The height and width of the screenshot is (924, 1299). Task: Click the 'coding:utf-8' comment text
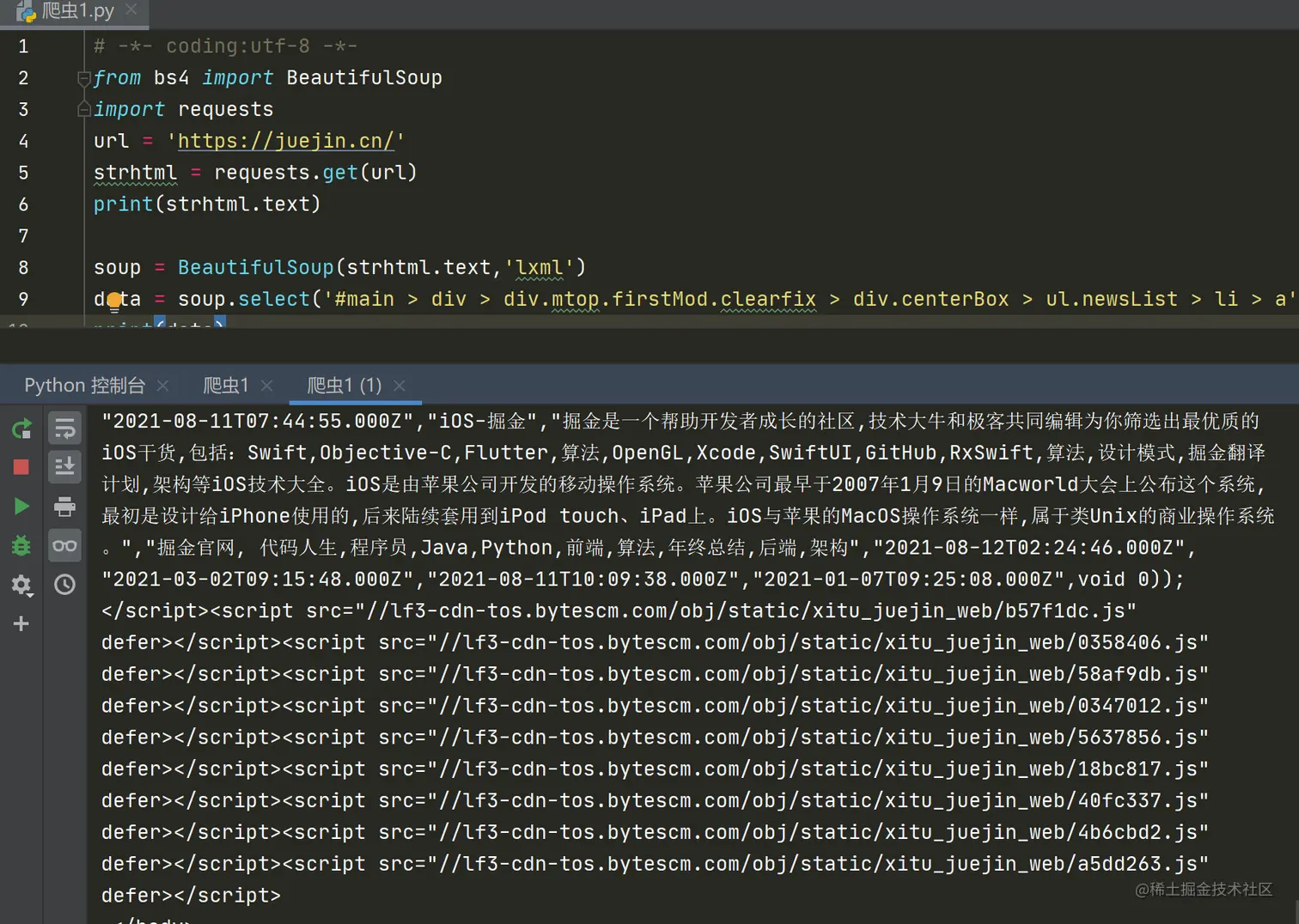(x=238, y=46)
